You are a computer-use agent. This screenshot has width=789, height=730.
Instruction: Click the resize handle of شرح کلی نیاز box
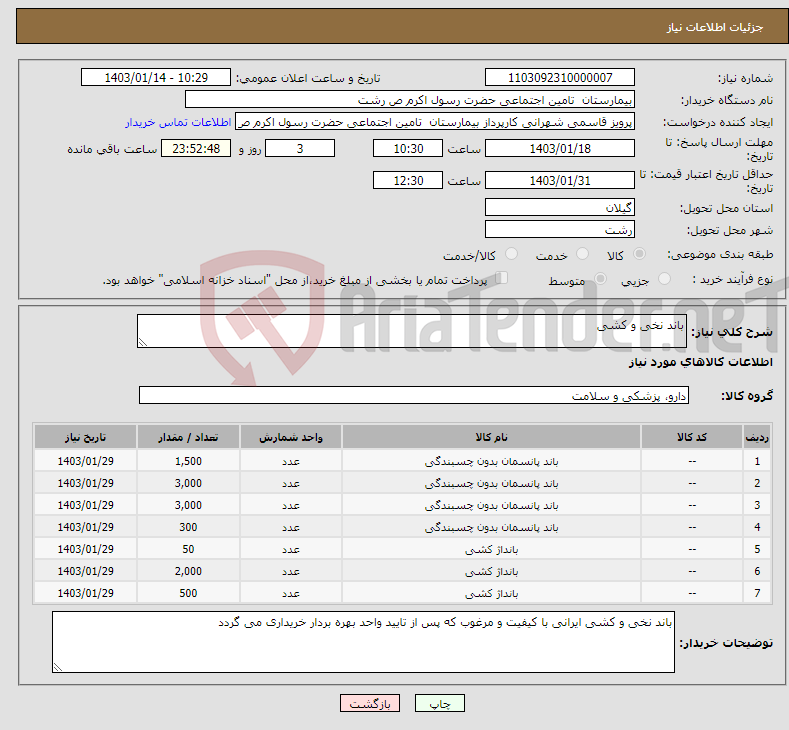[143, 343]
